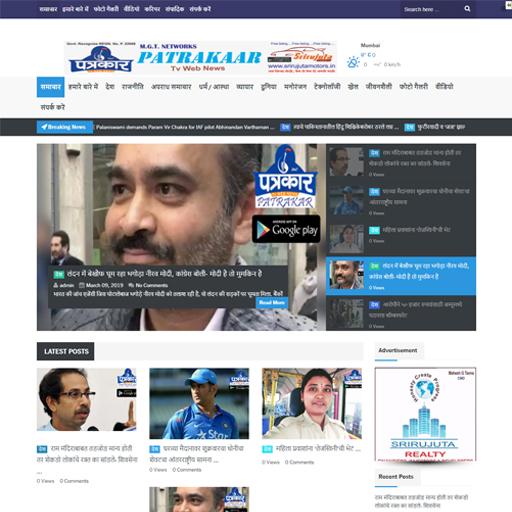Click the search magnifier icon
Viewport: 512px width, 512px height.
pyautogui.click(x=467, y=9)
